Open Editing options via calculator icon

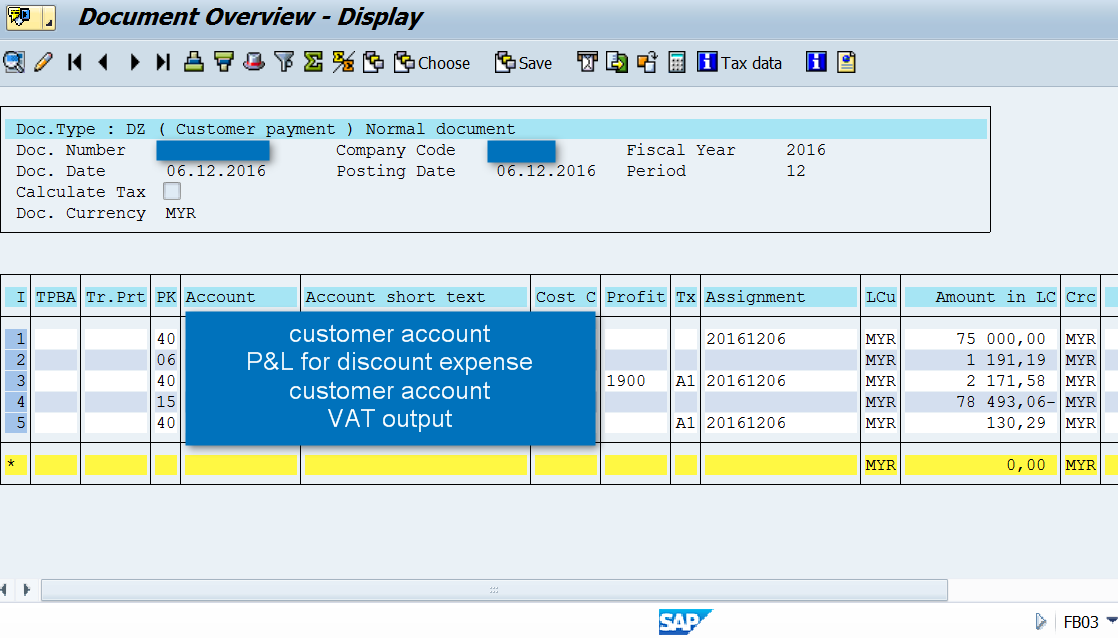[x=675, y=62]
